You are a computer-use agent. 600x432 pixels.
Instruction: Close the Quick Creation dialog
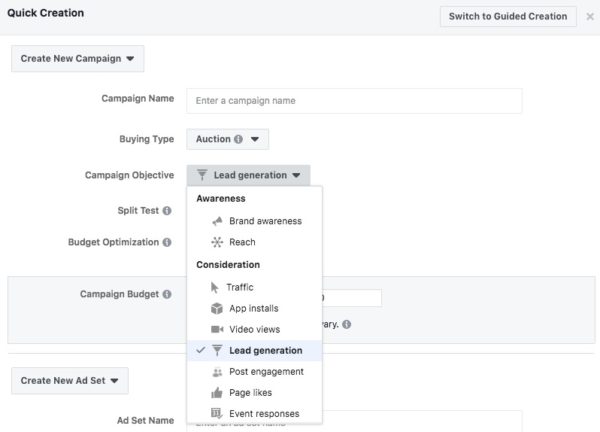point(590,17)
